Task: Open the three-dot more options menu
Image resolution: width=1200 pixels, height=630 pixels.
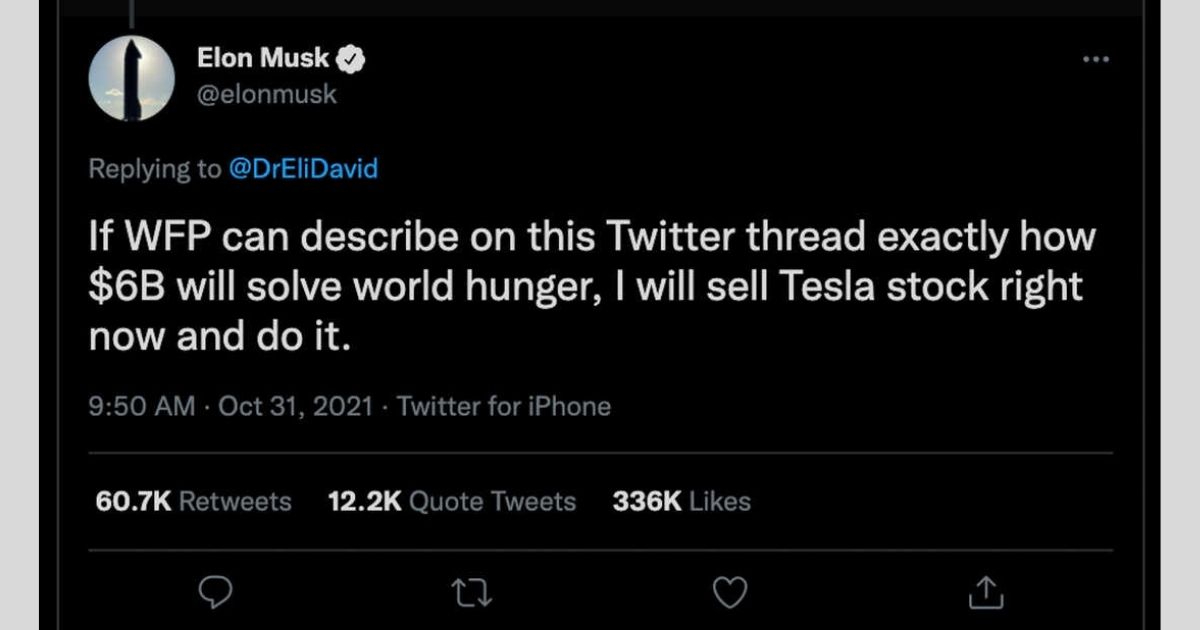Action: (x=1096, y=59)
